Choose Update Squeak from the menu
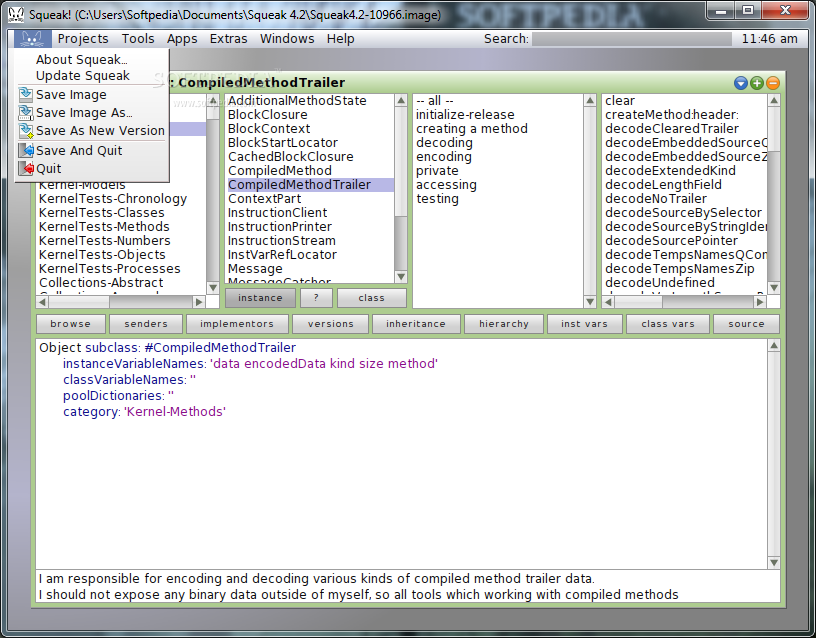Image resolution: width=816 pixels, height=638 pixels. pyautogui.click(x=83, y=75)
